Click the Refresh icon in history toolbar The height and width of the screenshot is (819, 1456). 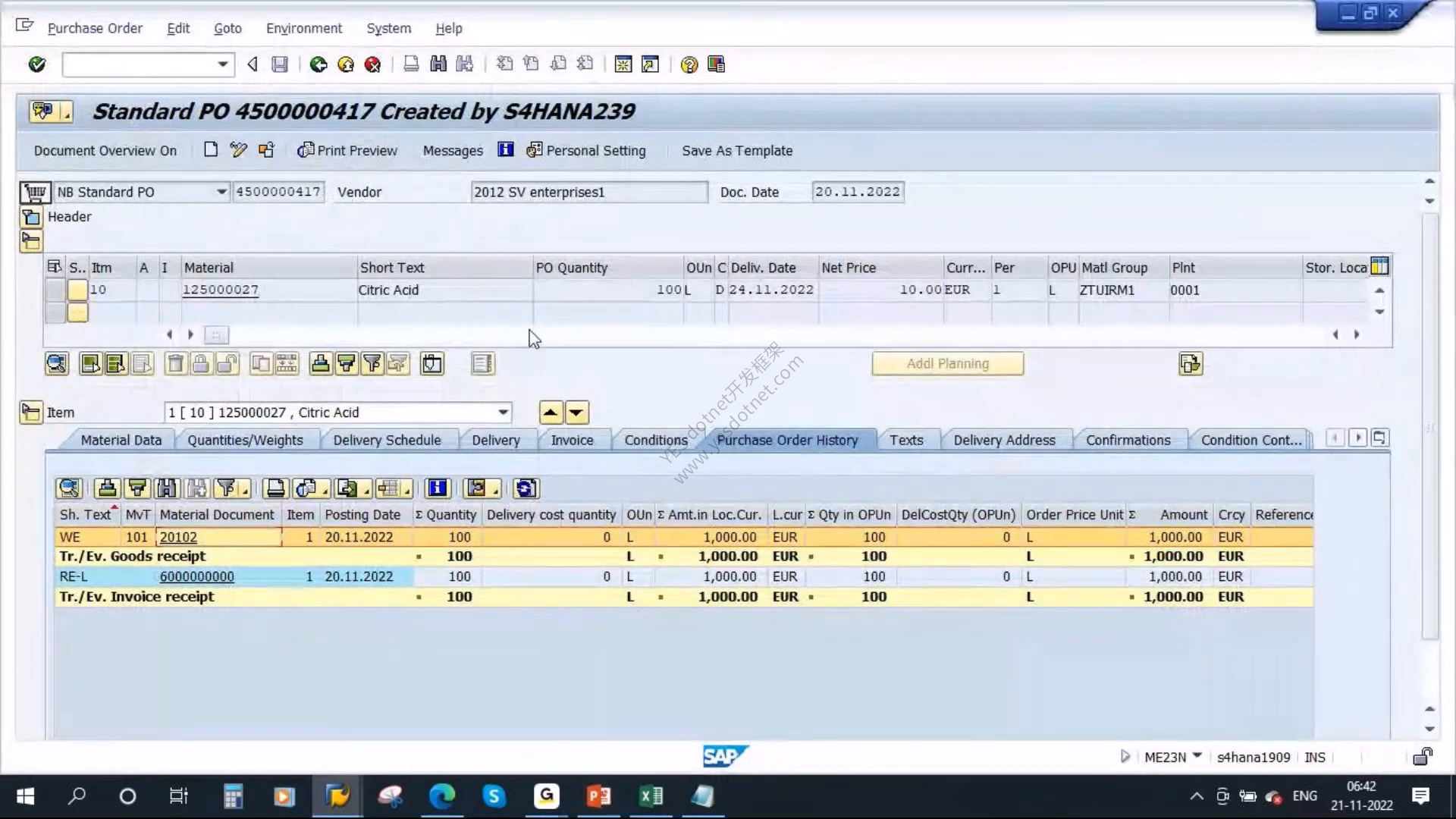tap(526, 488)
